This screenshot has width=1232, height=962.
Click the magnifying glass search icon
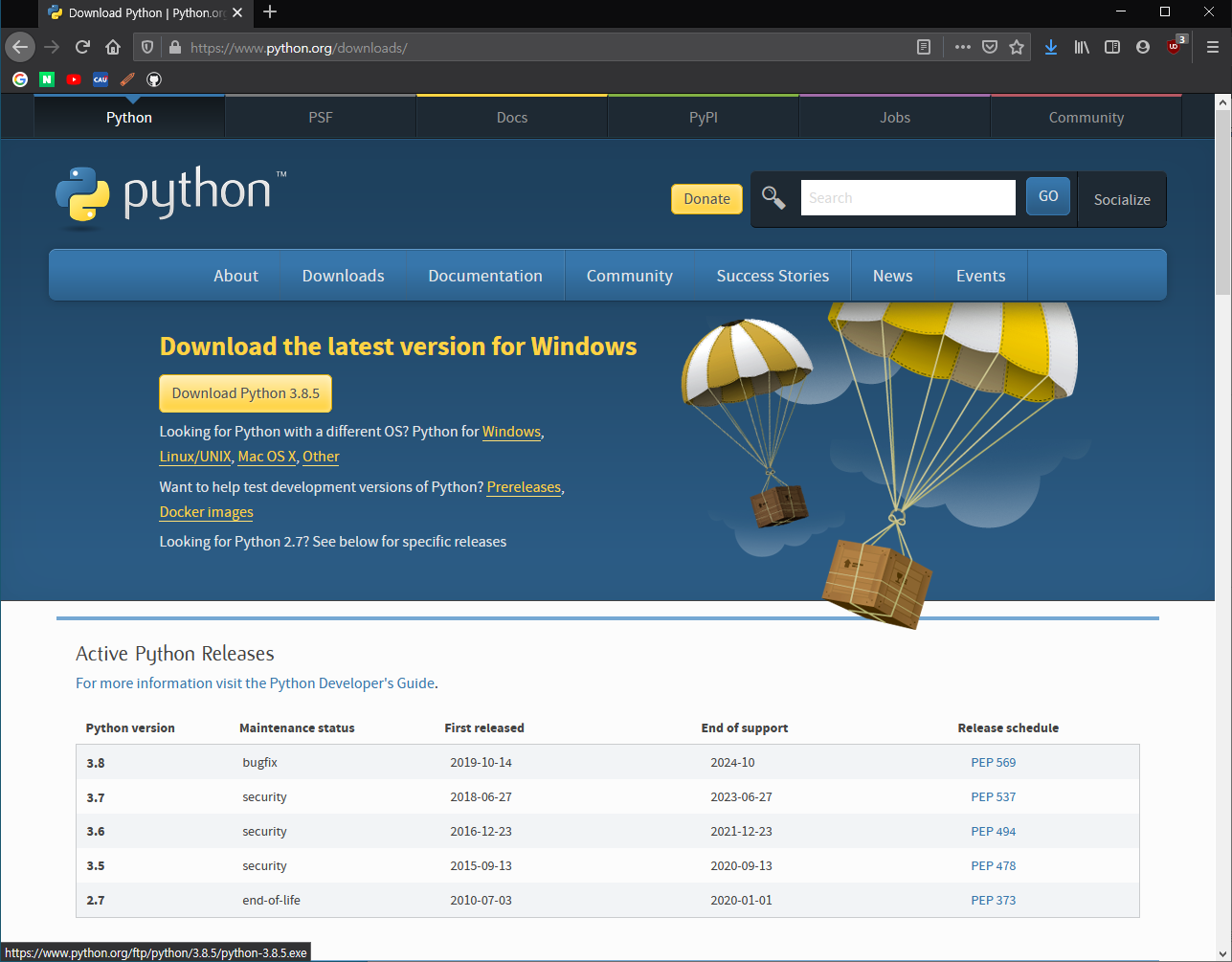773,198
